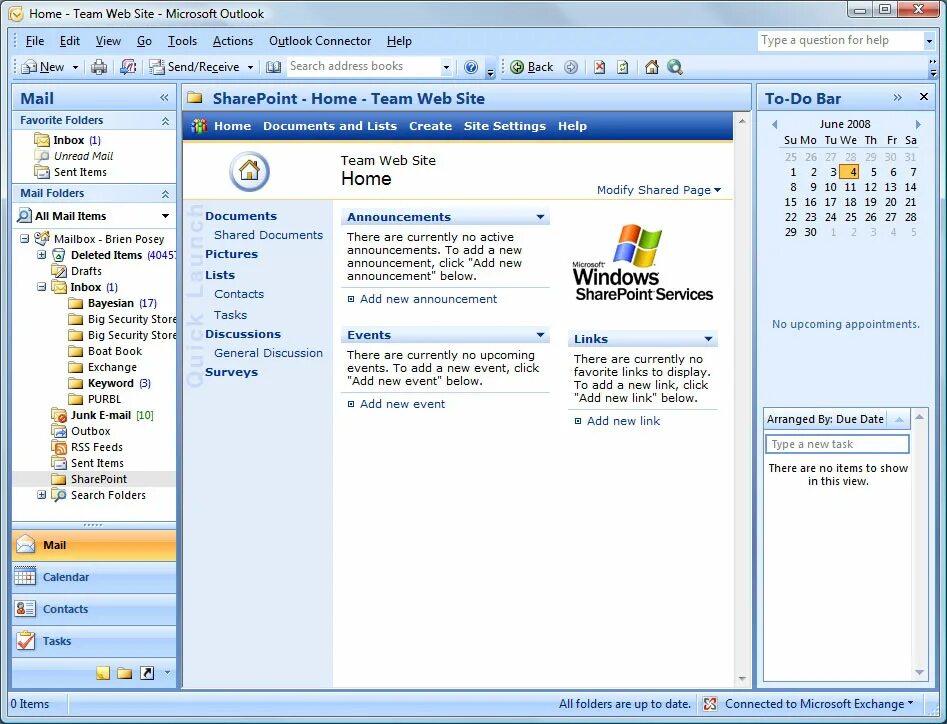
Task: Open the Print icon on the toolbar
Action: point(100,67)
